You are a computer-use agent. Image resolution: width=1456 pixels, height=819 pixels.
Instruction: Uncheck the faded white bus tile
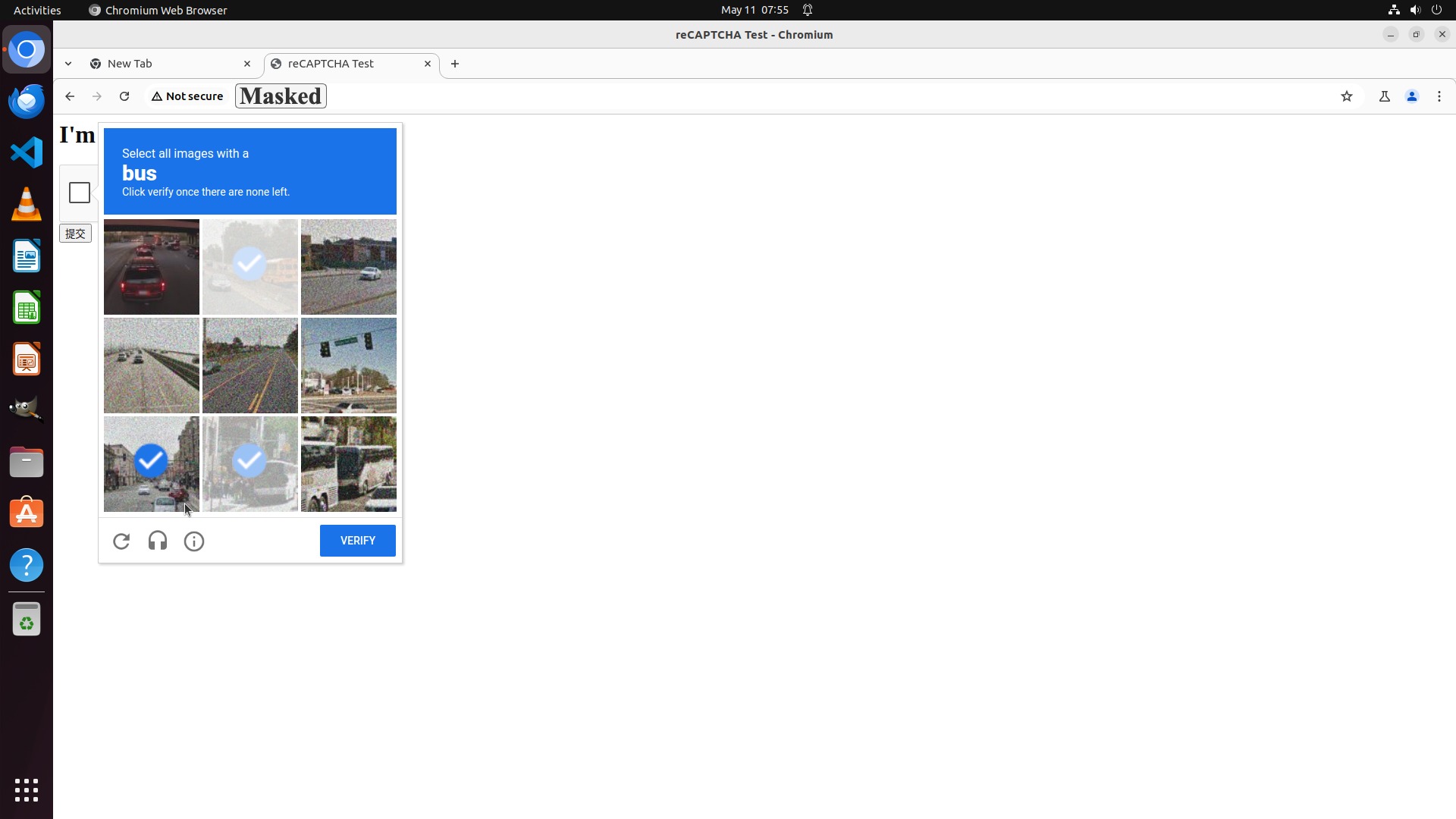point(250,464)
